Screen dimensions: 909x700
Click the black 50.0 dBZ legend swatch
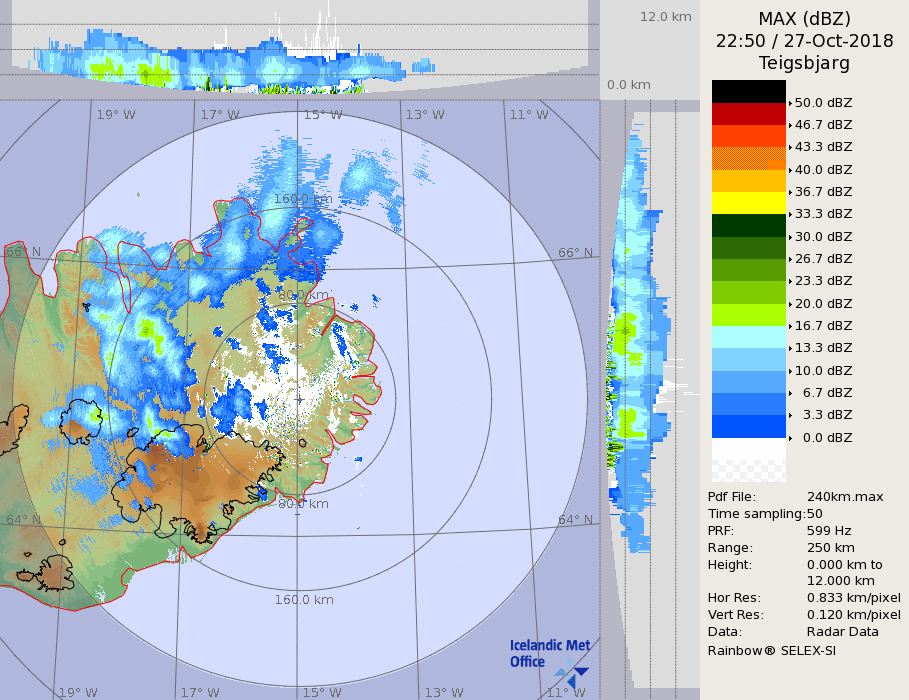(748, 91)
